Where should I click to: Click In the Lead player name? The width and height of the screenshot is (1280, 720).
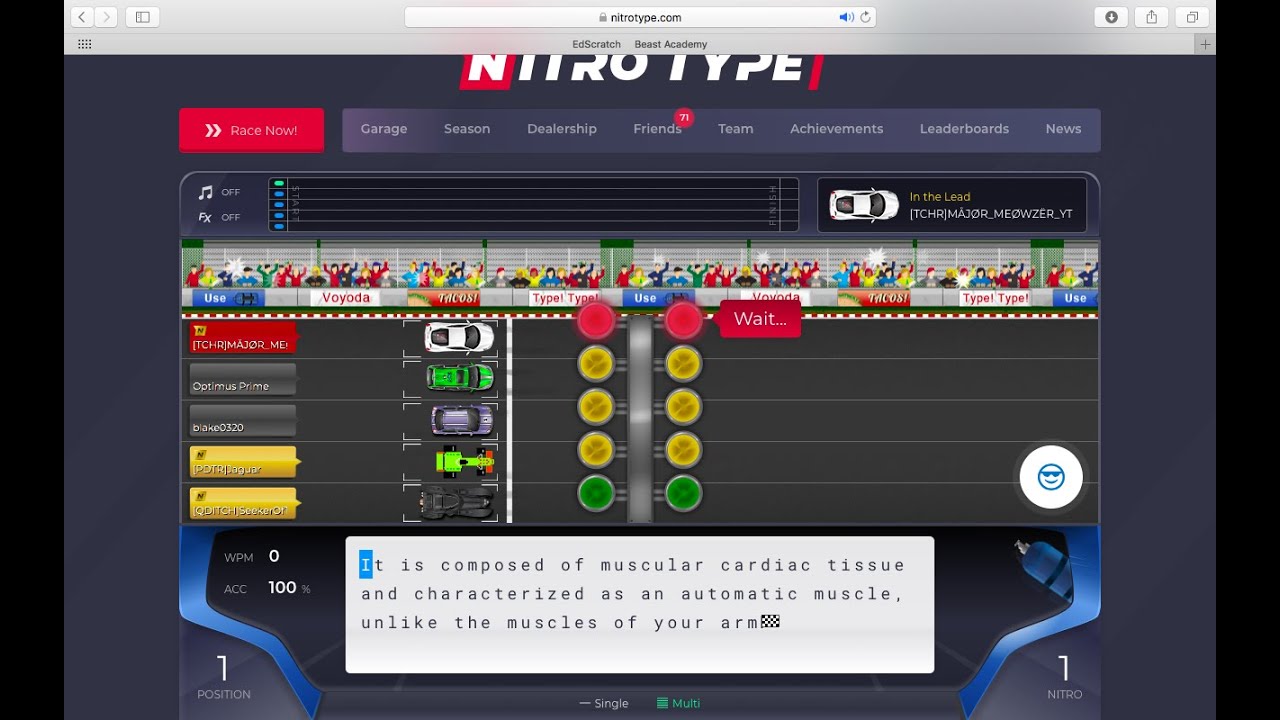(x=990, y=214)
